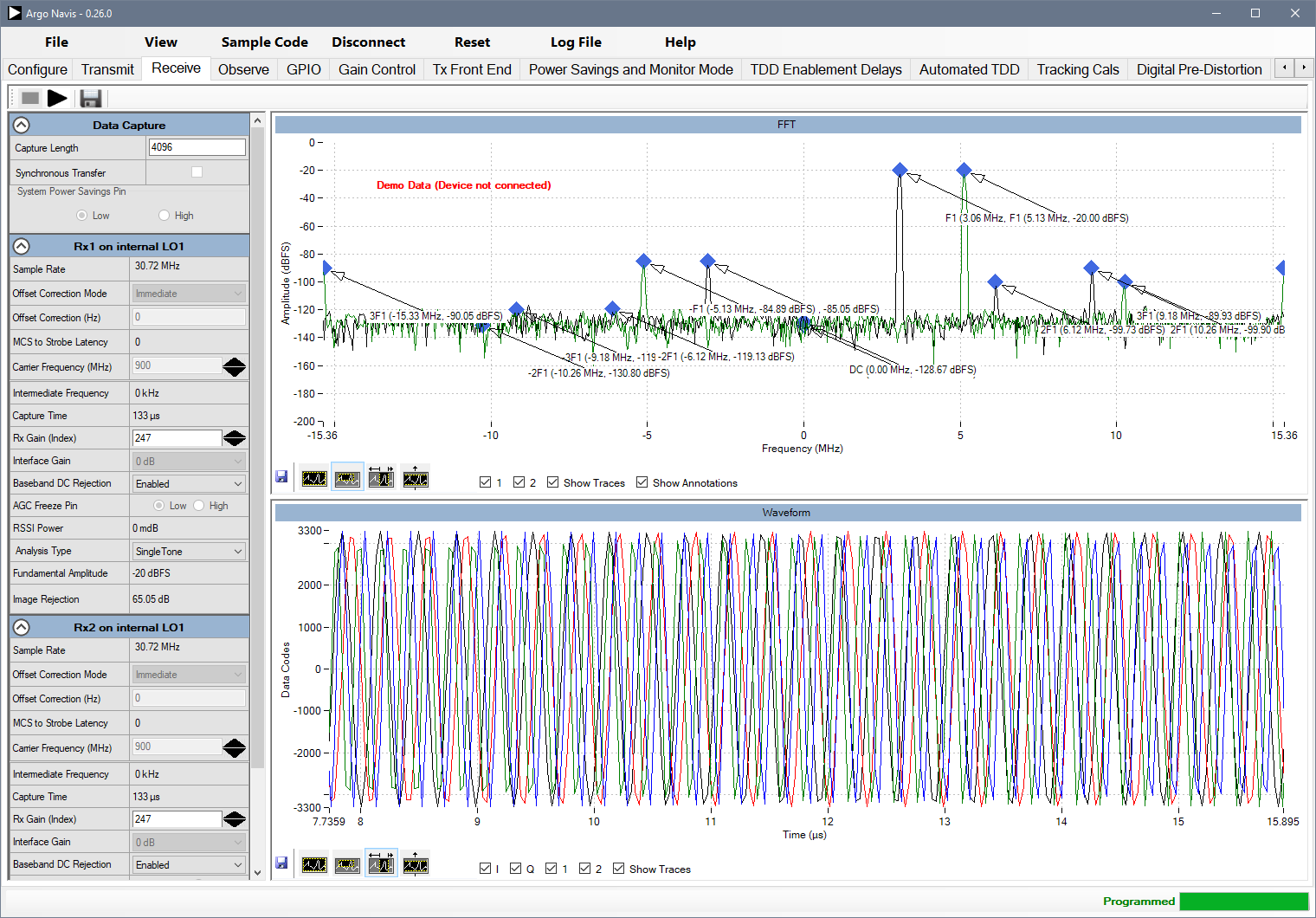Toggle Waveform Show Traces checkbox
The height and width of the screenshot is (918, 1316).
pos(618,869)
